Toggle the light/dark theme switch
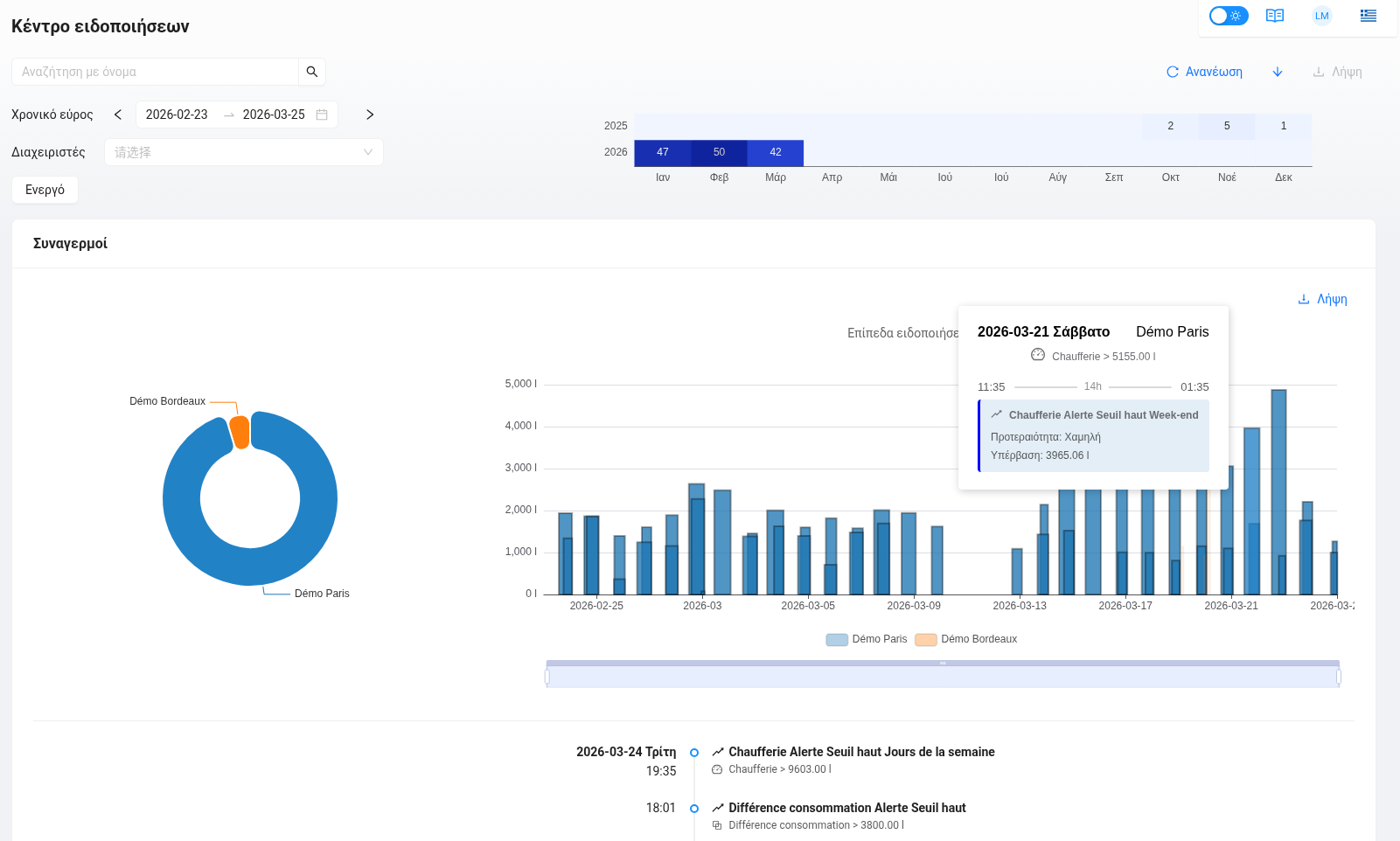 [x=1229, y=16]
